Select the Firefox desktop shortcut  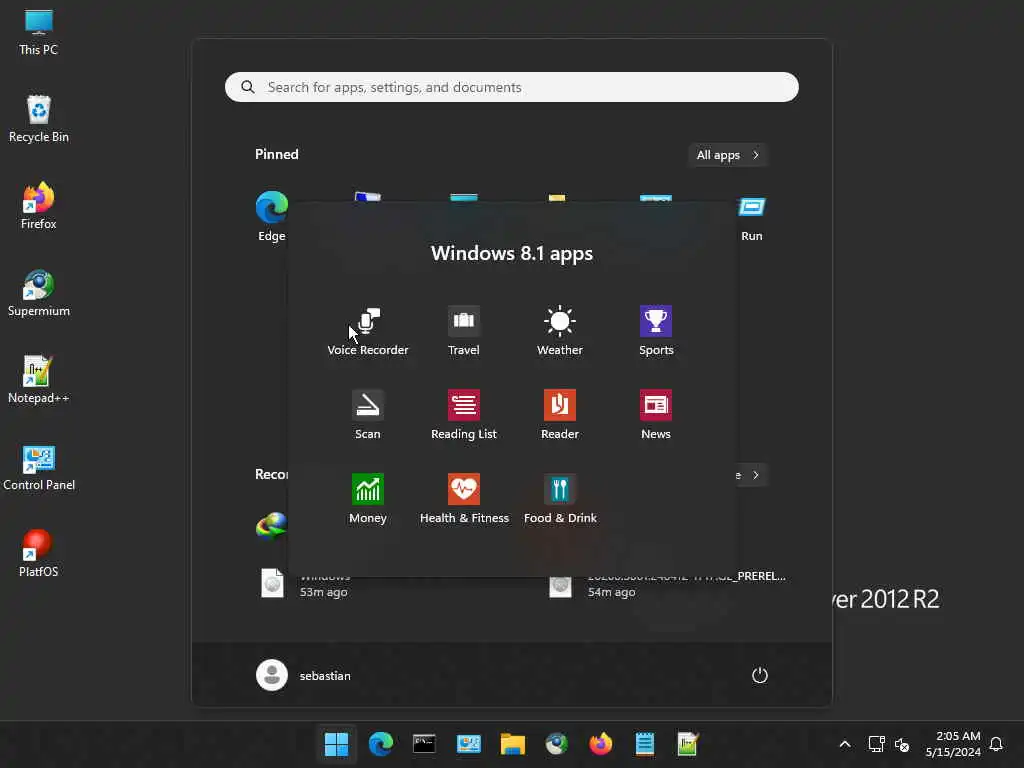point(39,206)
